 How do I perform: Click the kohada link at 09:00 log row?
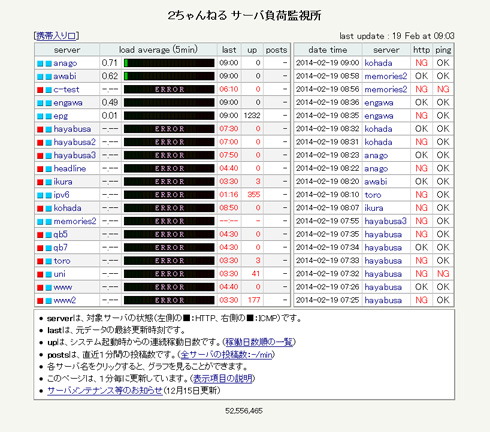pos(378,63)
